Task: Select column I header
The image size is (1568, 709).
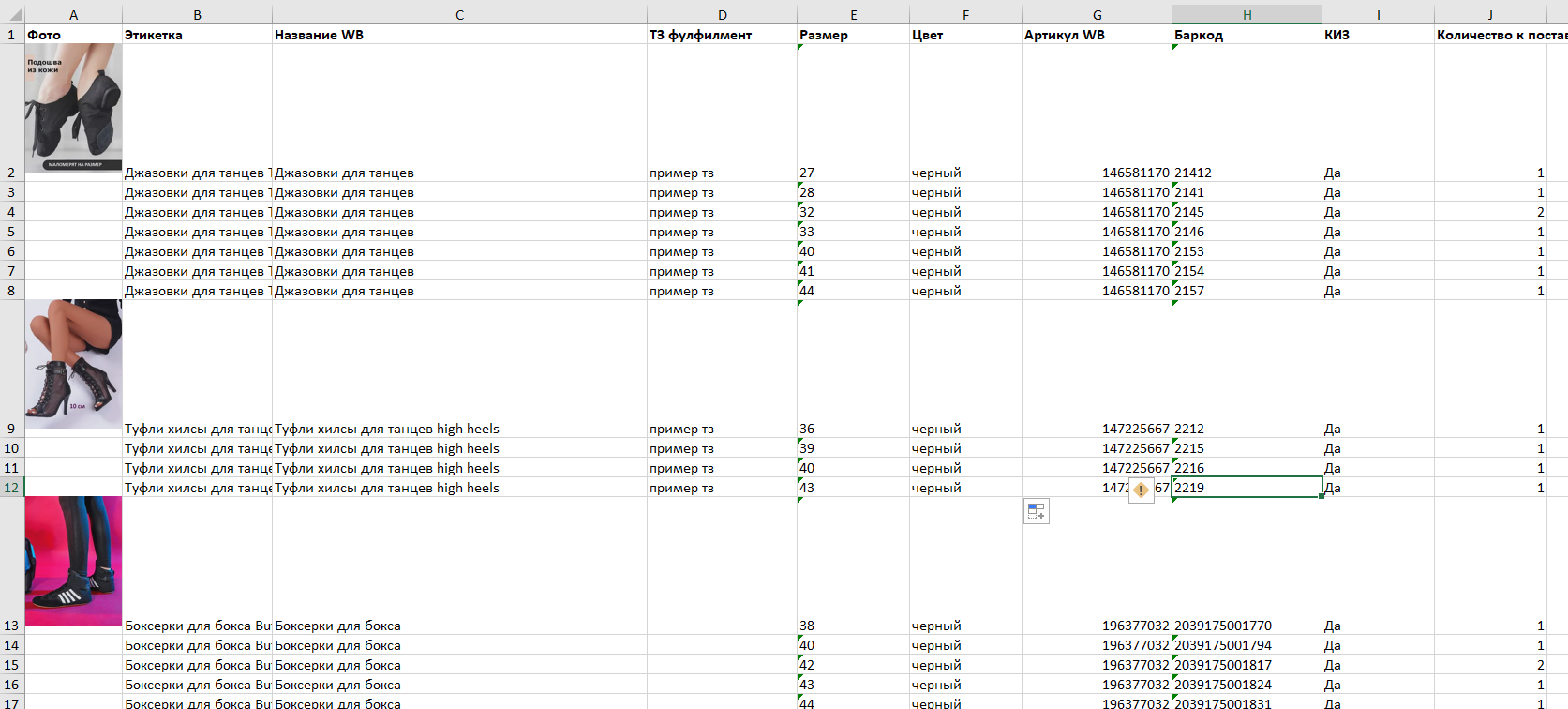Action: click(x=1378, y=15)
